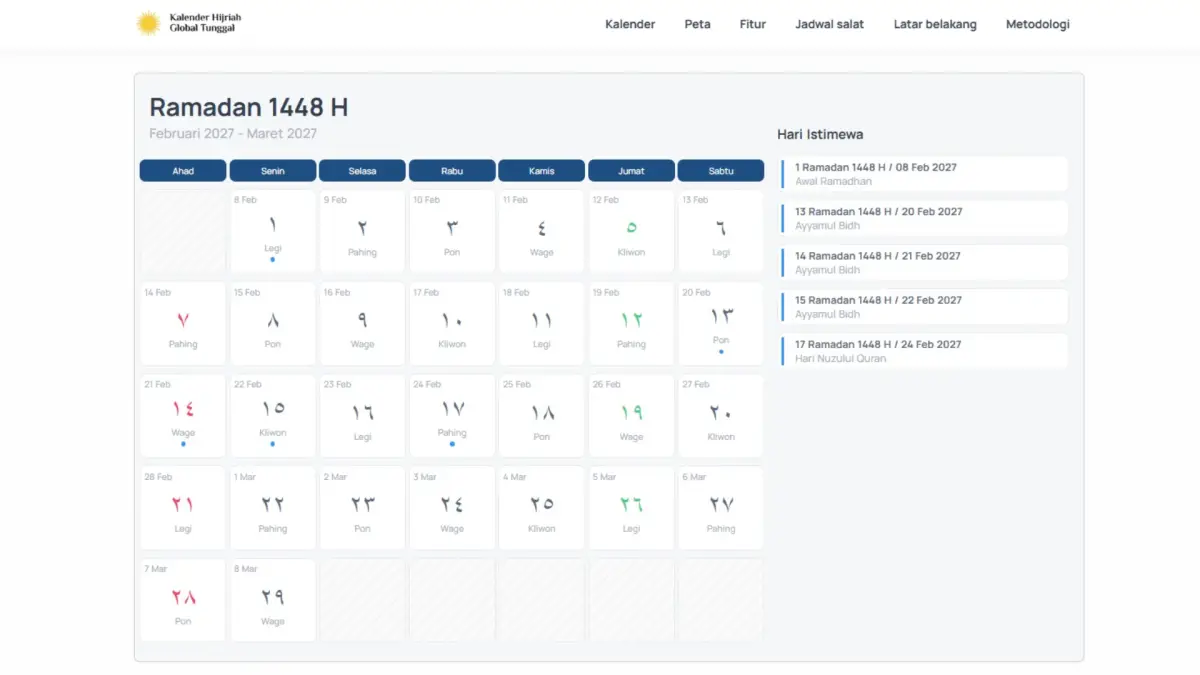
Task: Select the 26 Feb Wage day cell
Action: click(631, 416)
